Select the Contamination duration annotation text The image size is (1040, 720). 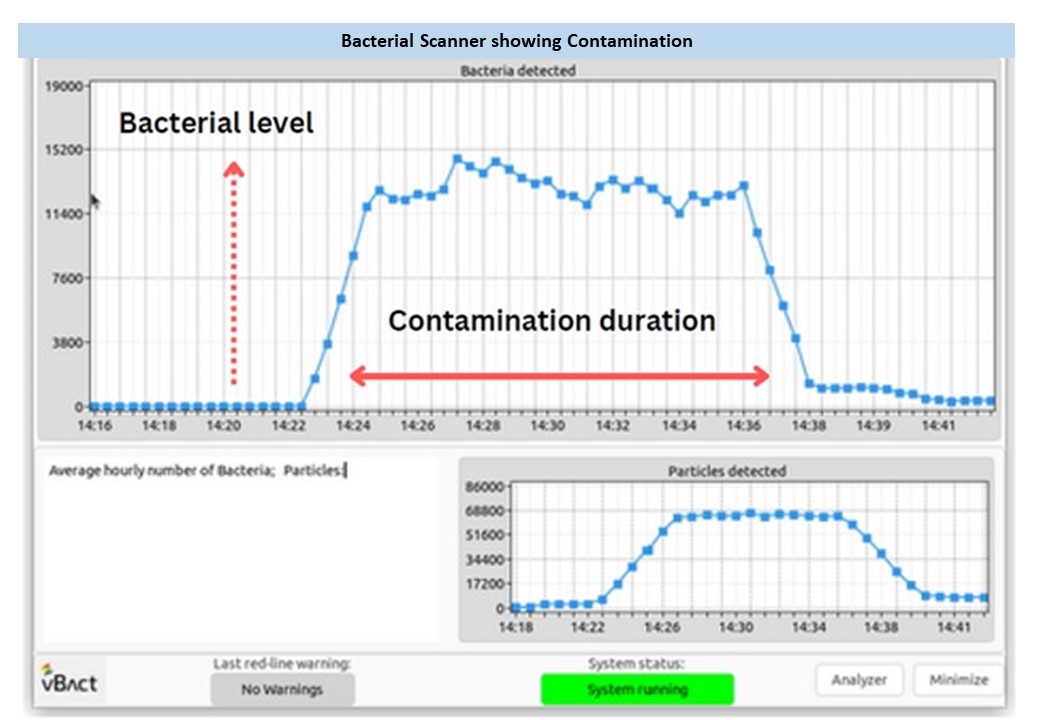click(551, 321)
